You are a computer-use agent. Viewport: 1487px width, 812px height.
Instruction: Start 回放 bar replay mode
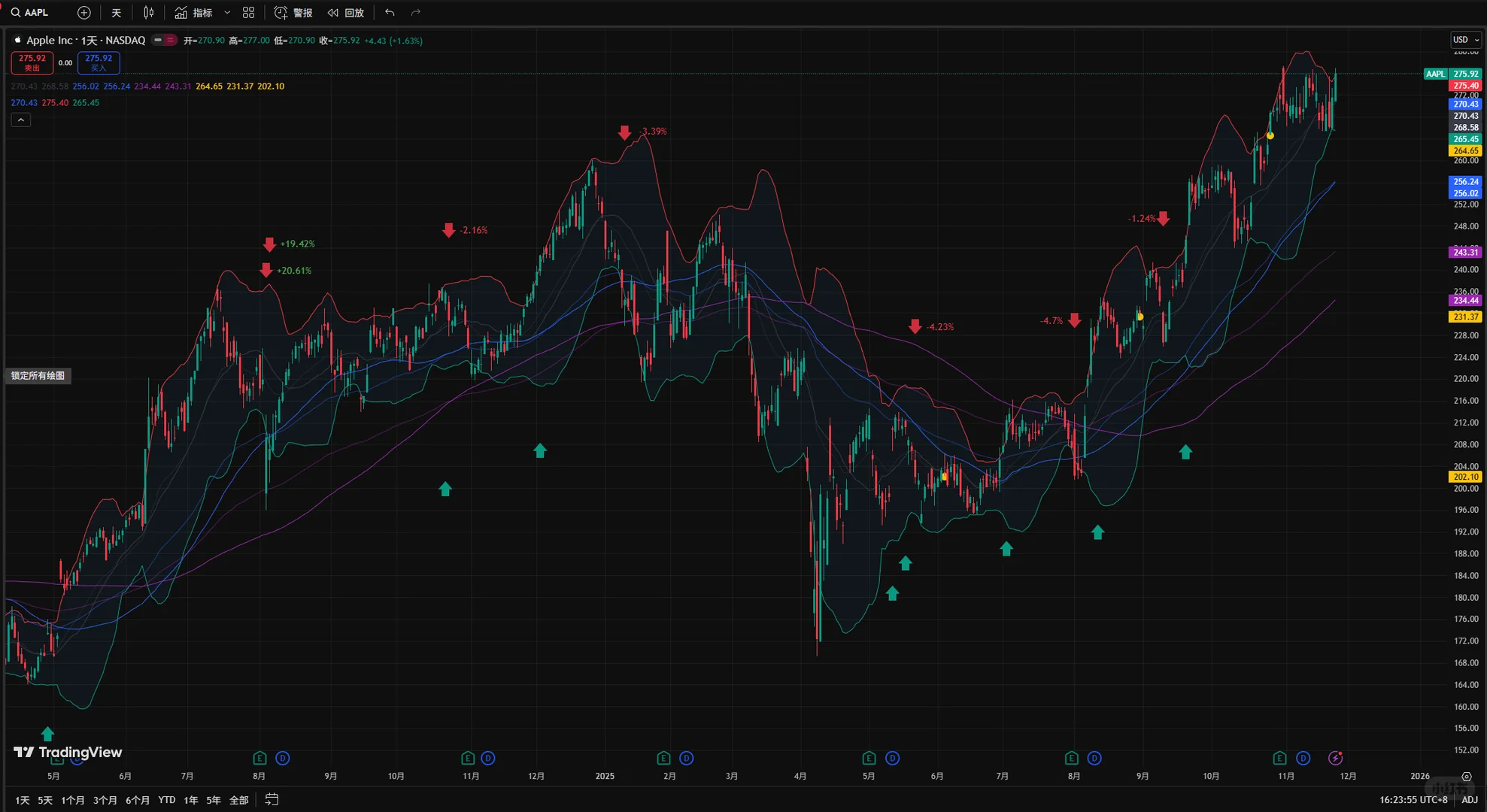pyautogui.click(x=346, y=13)
